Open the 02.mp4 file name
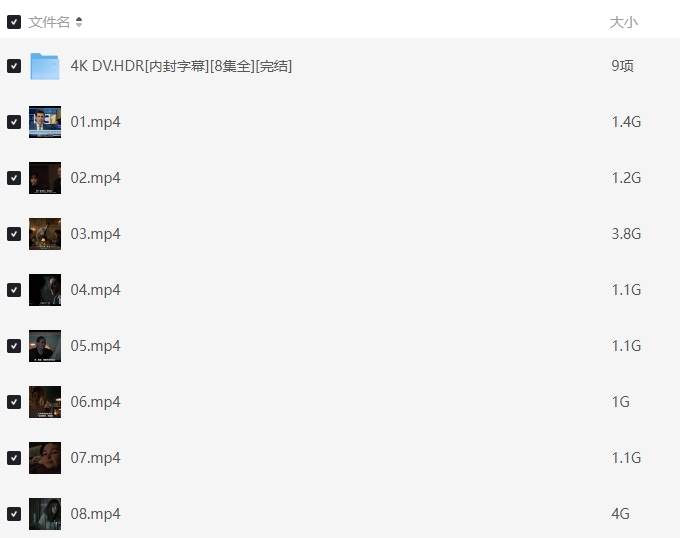Image resolution: width=680 pixels, height=538 pixels. pyautogui.click(x=95, y=178)
